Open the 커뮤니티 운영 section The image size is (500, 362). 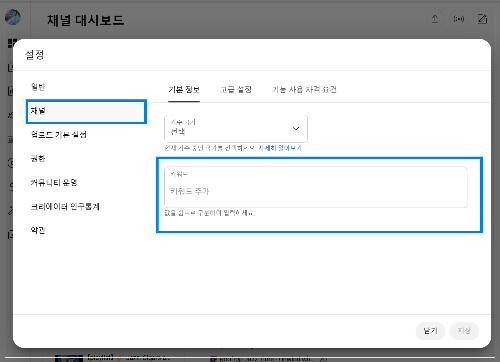coord(54,183)
